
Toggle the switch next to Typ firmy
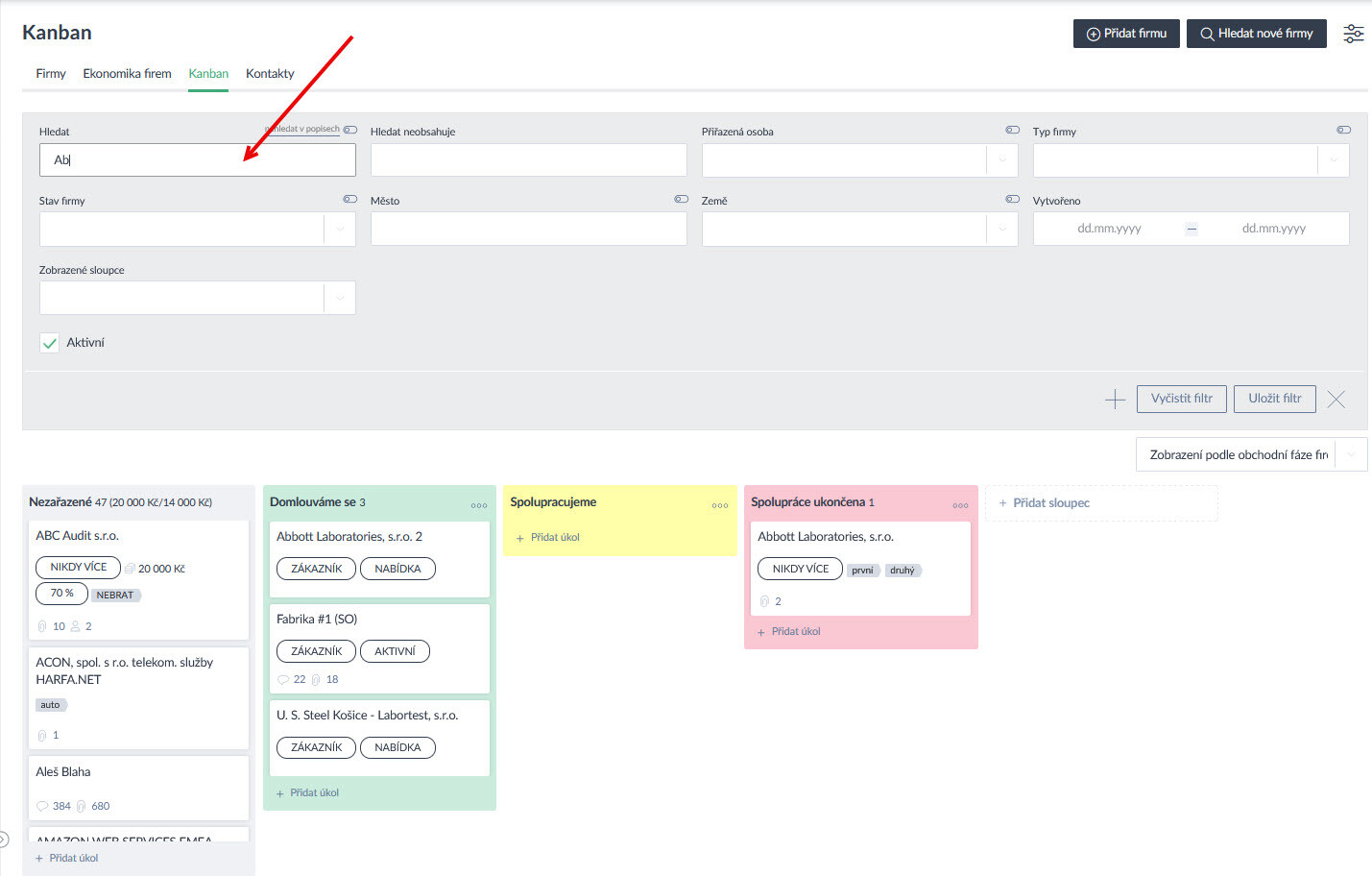(1343, 130)
